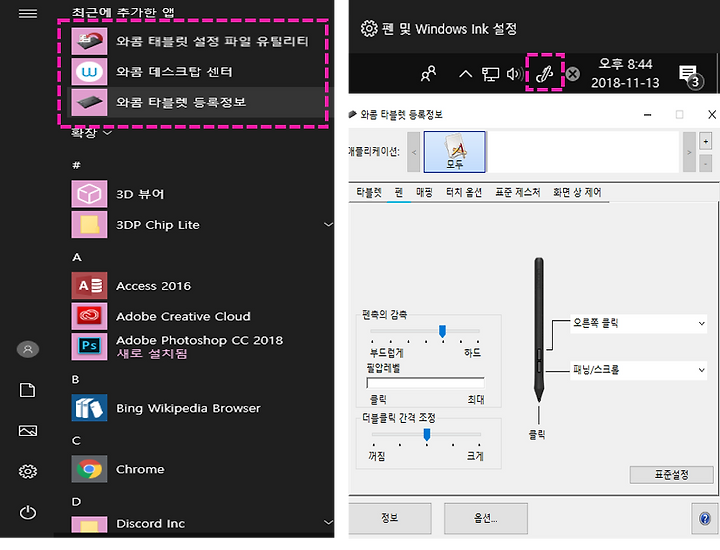Open the Discord Inc folder icon
Viewport: 720px width, 550px height.
[89, 524]
